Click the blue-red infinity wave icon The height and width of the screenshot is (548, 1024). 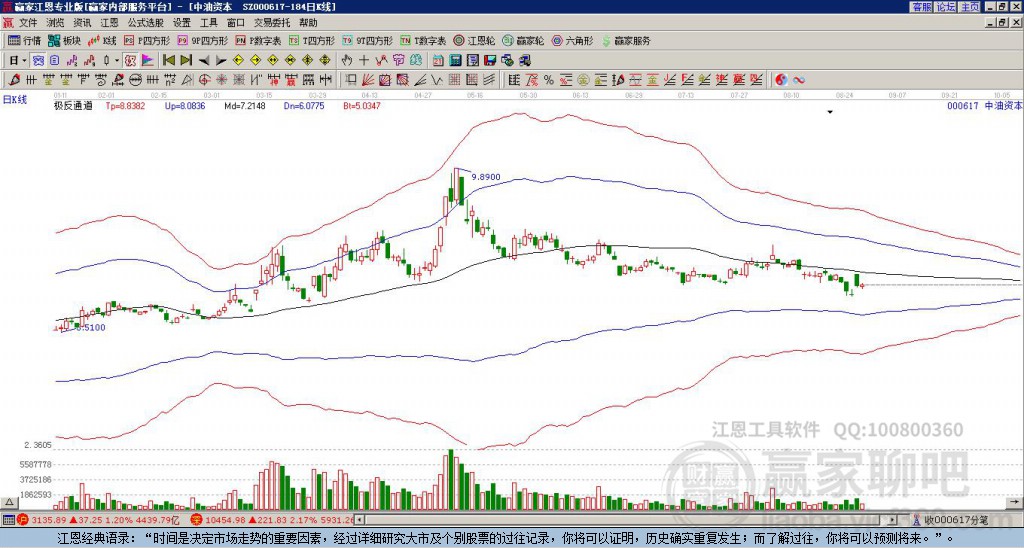click(x=798, y=80)
